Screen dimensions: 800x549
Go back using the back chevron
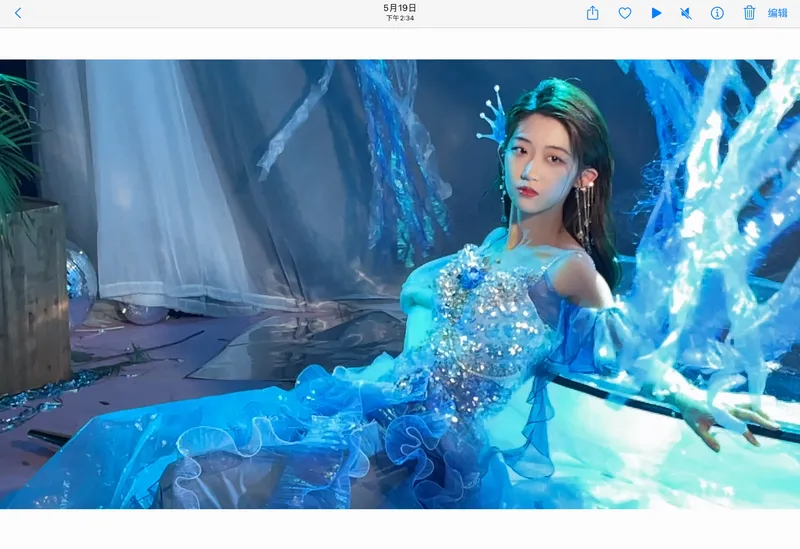18,13
